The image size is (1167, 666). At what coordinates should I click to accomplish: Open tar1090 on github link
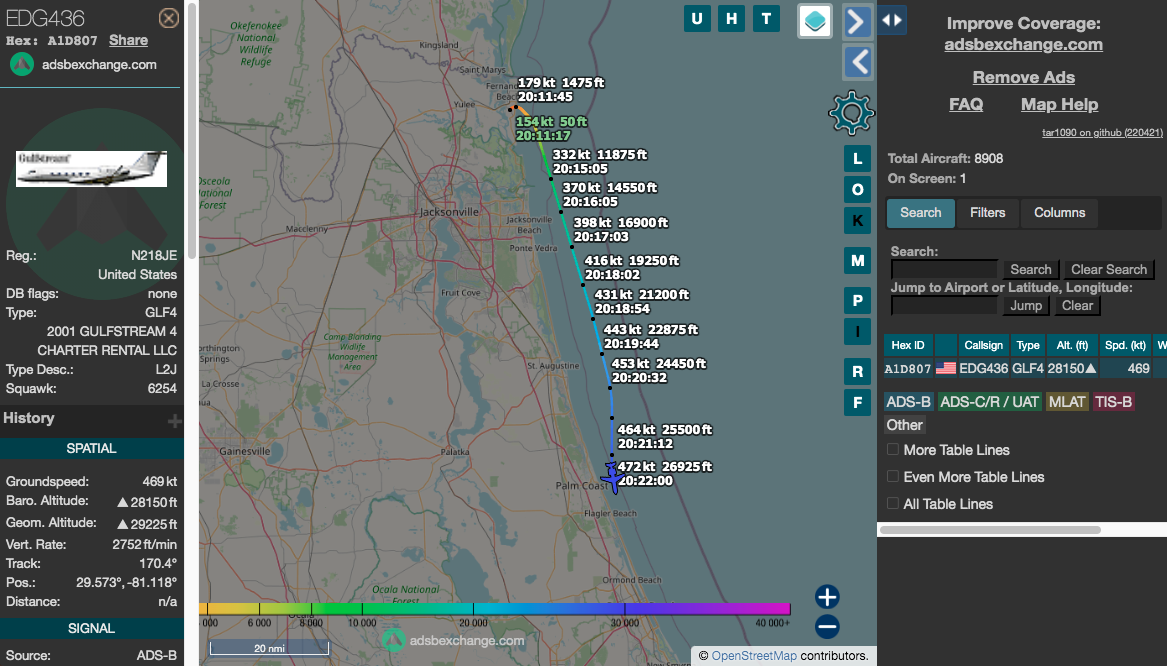1102,132
